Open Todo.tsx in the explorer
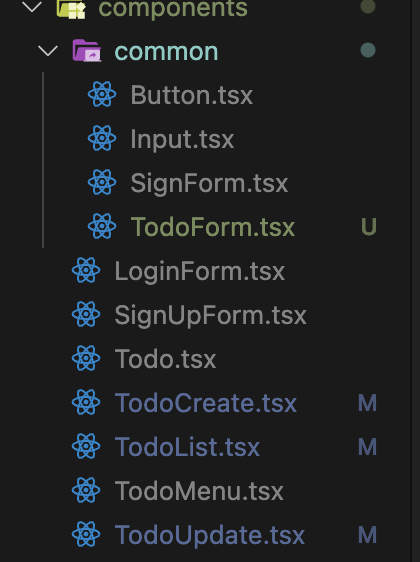The width and height of the screenshot is (420, 562). pos(165,359)
